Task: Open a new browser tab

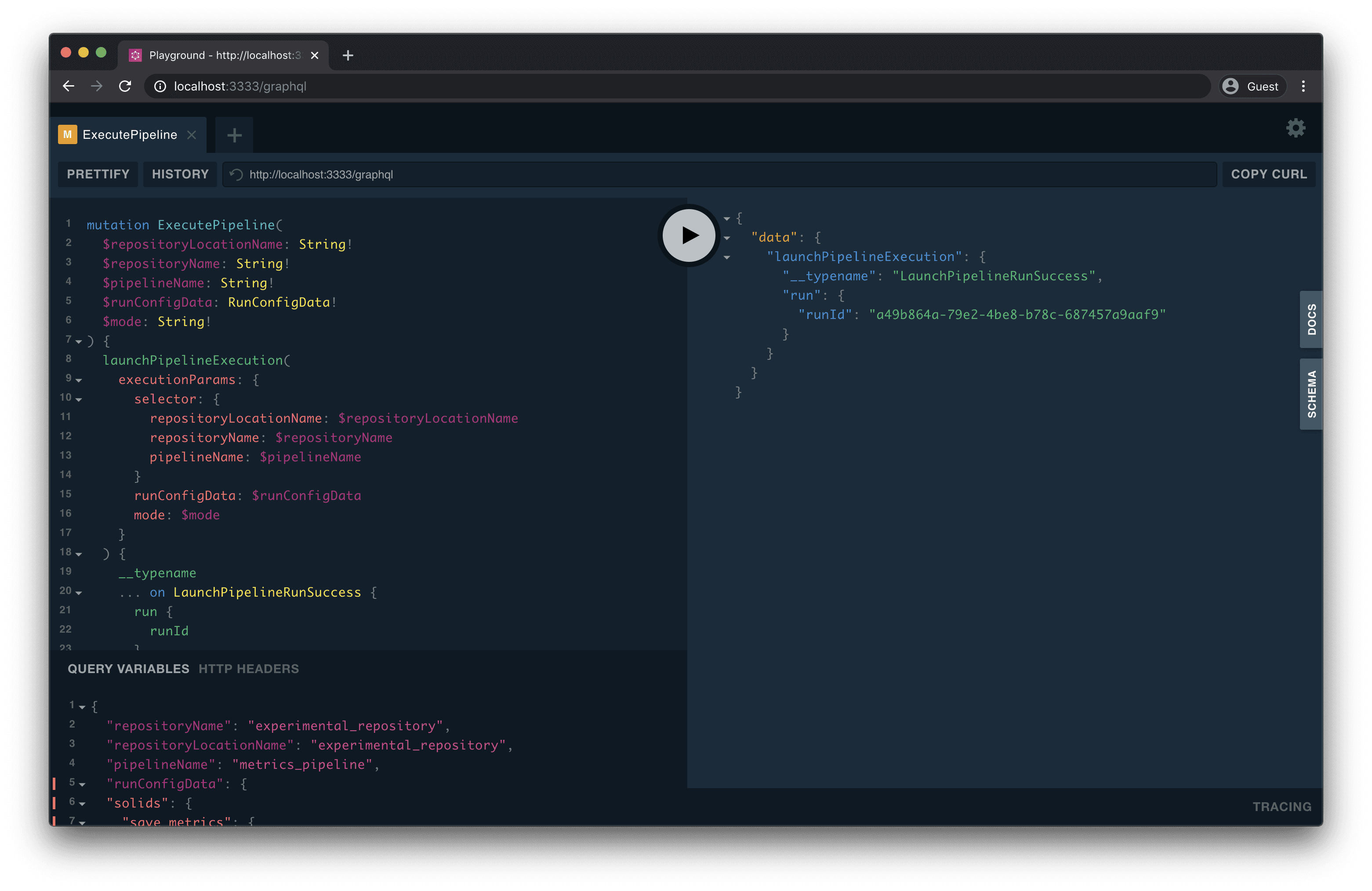Action: pyautogui.click(x=347, y=55)
